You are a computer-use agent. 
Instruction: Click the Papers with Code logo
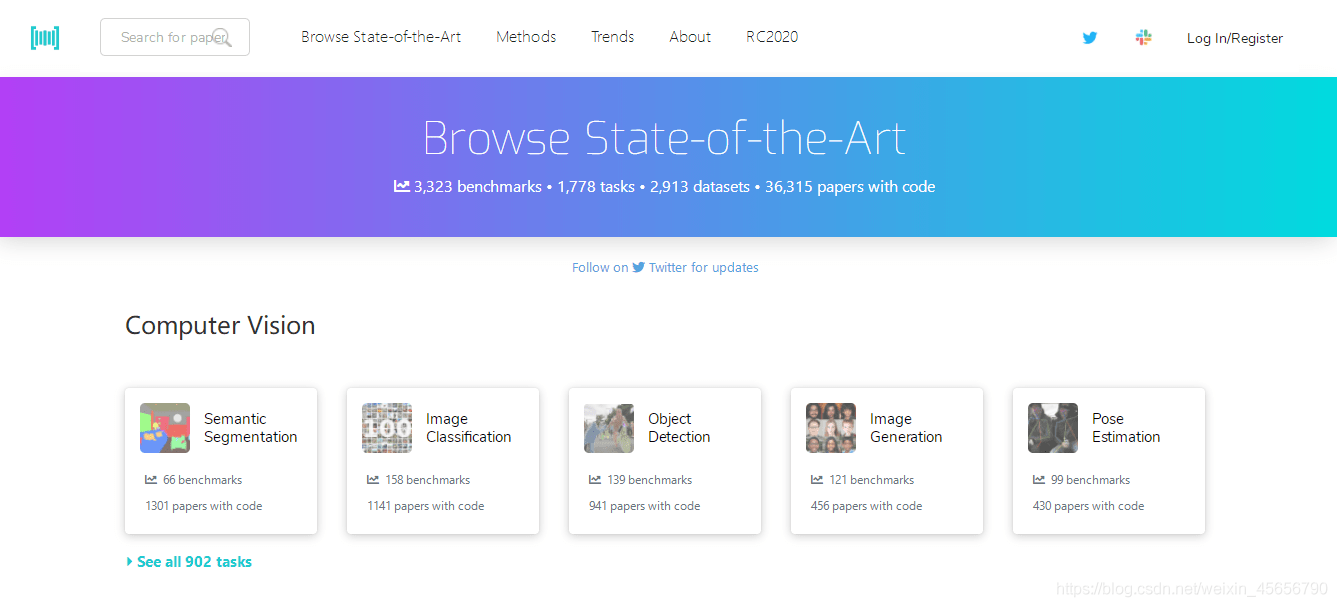pyautogui.click(x=45, y=38)
